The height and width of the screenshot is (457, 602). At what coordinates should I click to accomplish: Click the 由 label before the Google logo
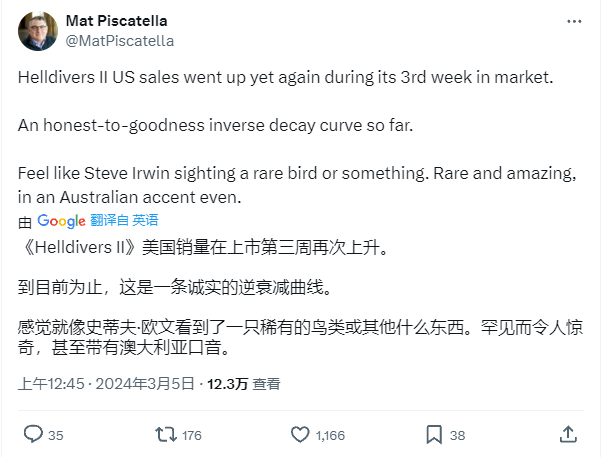click(x=25, y=221)
